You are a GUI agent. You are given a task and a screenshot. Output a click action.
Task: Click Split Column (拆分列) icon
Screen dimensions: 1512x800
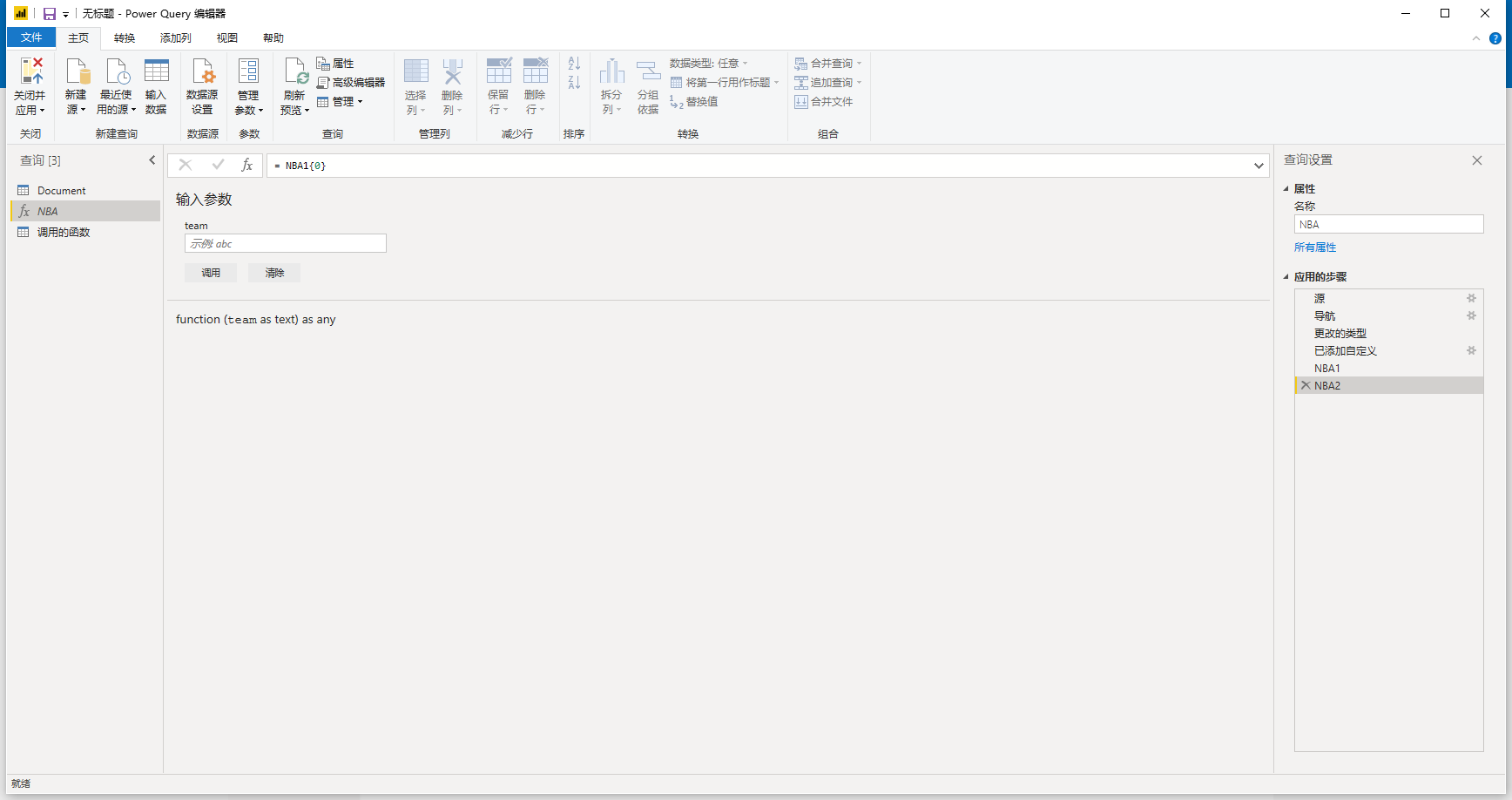[x=612, y=71]
